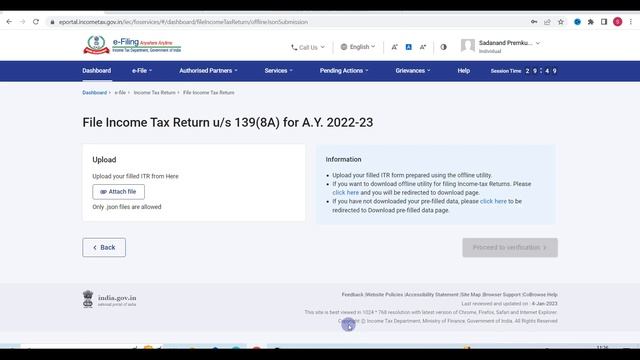Screen dimensions: 640x360
Task: Open the Grievances menu
Action: (413, 71)
